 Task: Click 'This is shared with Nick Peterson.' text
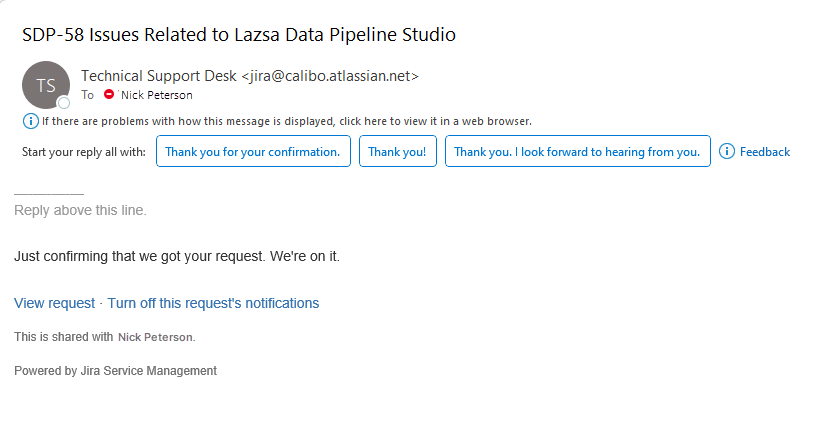pos(105,337)
